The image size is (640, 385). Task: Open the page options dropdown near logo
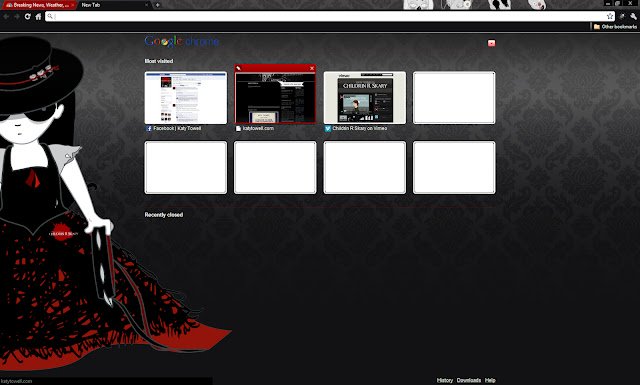click(491, 43)
